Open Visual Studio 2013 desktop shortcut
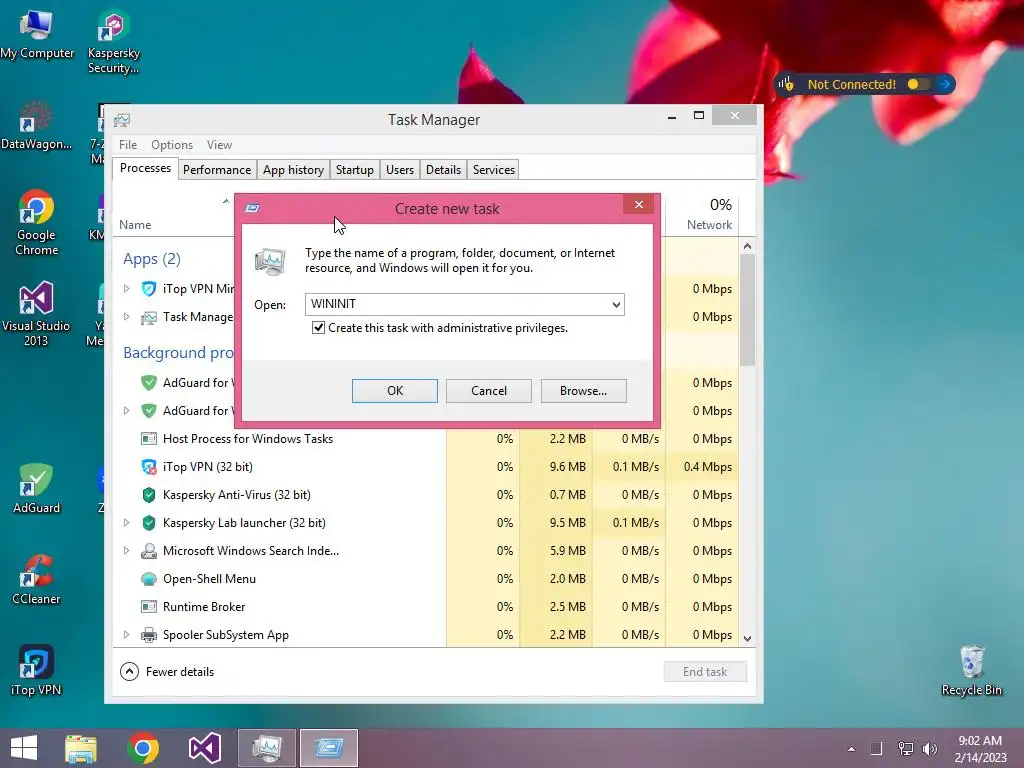The width and height of the screenshot is (1024, 768). (x=36, y=313)
